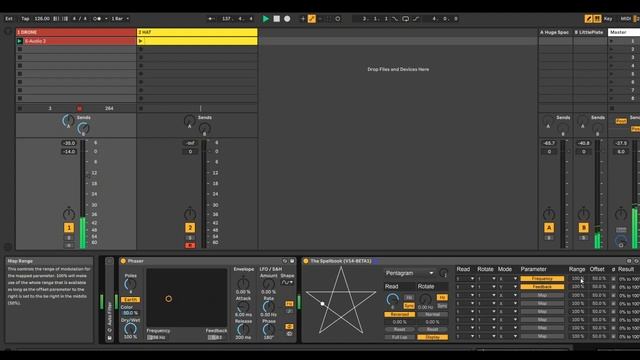Viewport: 640px width, 360px height.
Task: Toggle the orange Automation Arm button
Action: pos(312,19)
